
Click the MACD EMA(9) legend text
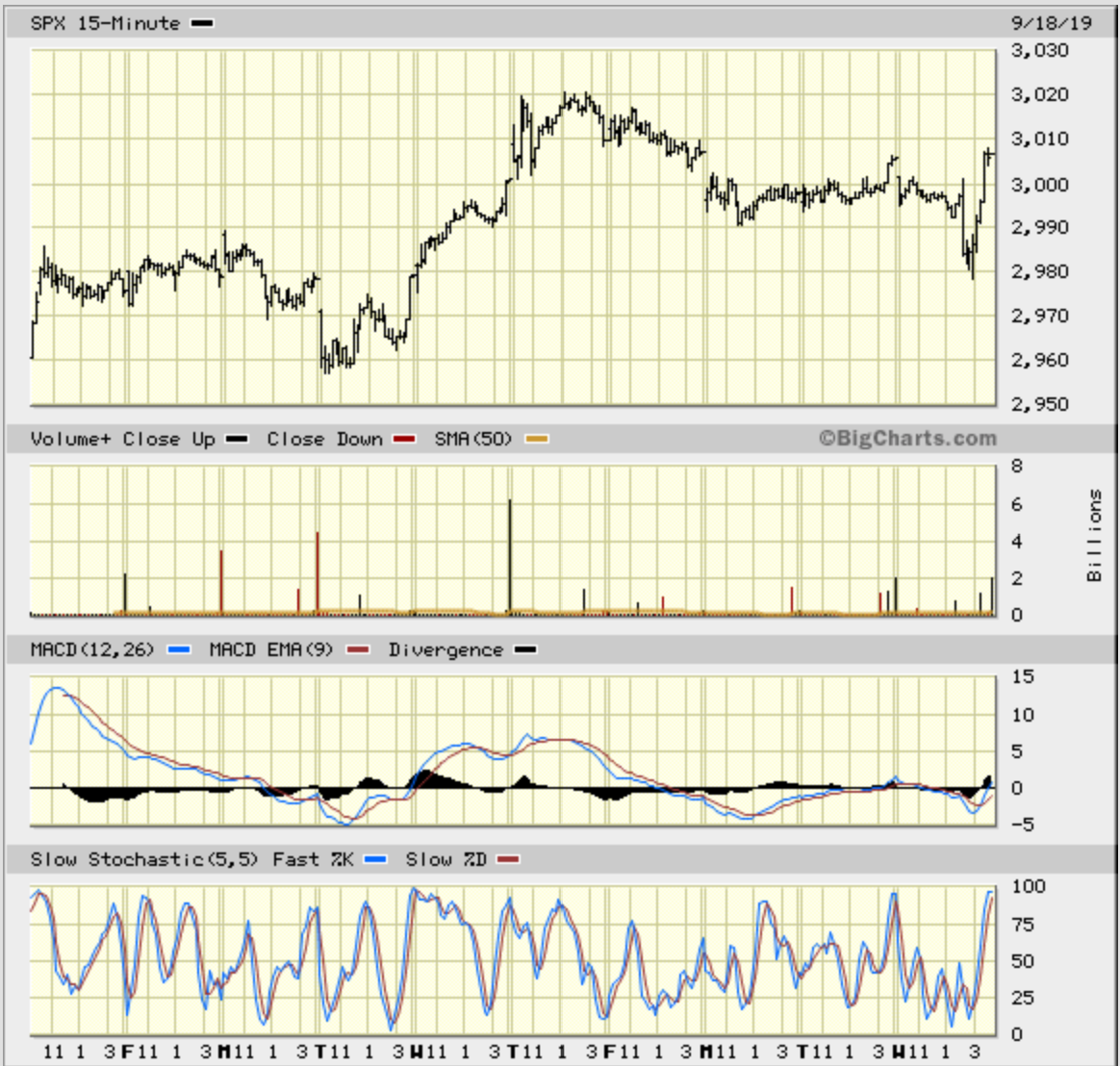pos(271,650)
